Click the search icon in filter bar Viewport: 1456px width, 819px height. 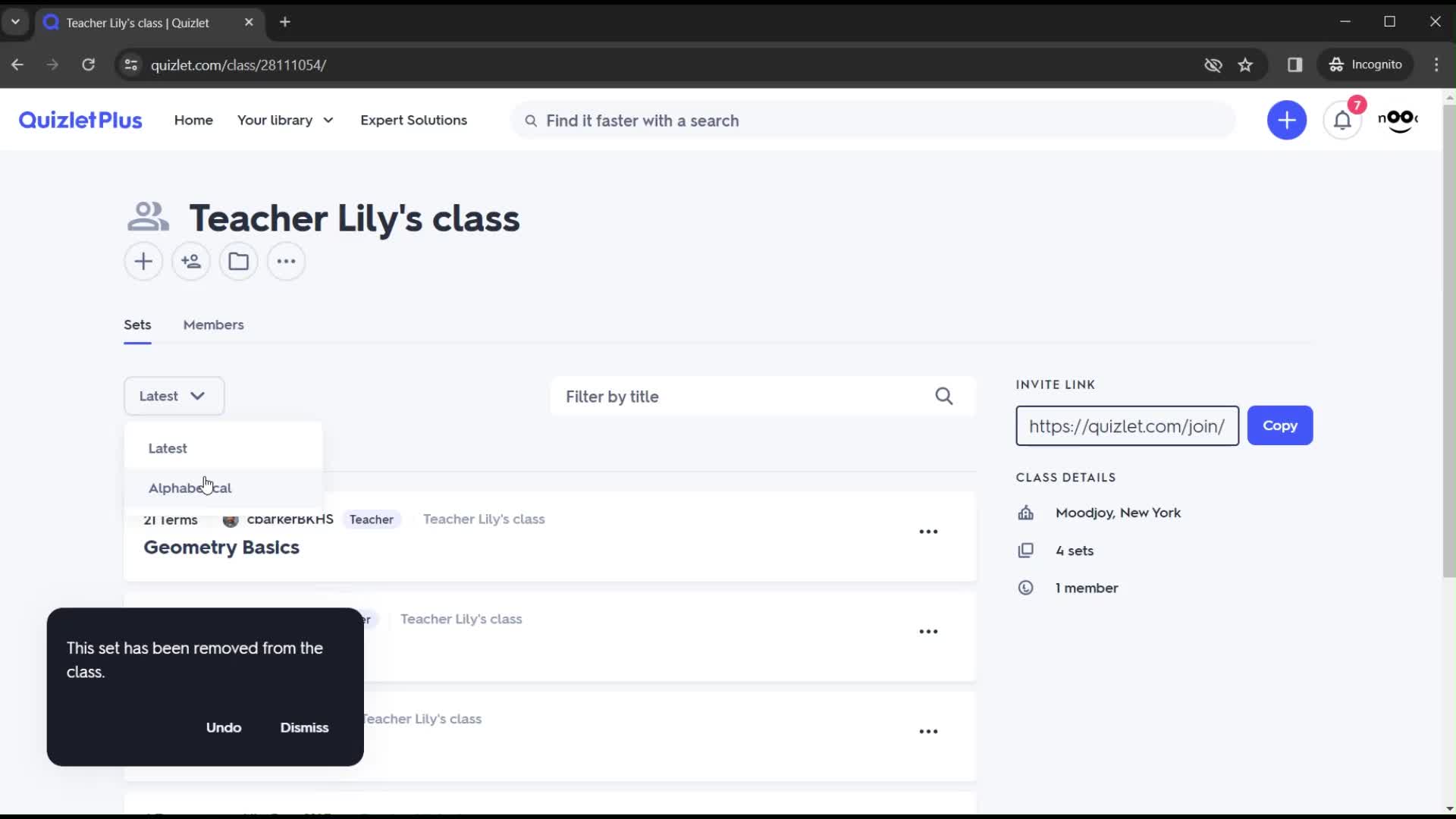coord(944,395)
